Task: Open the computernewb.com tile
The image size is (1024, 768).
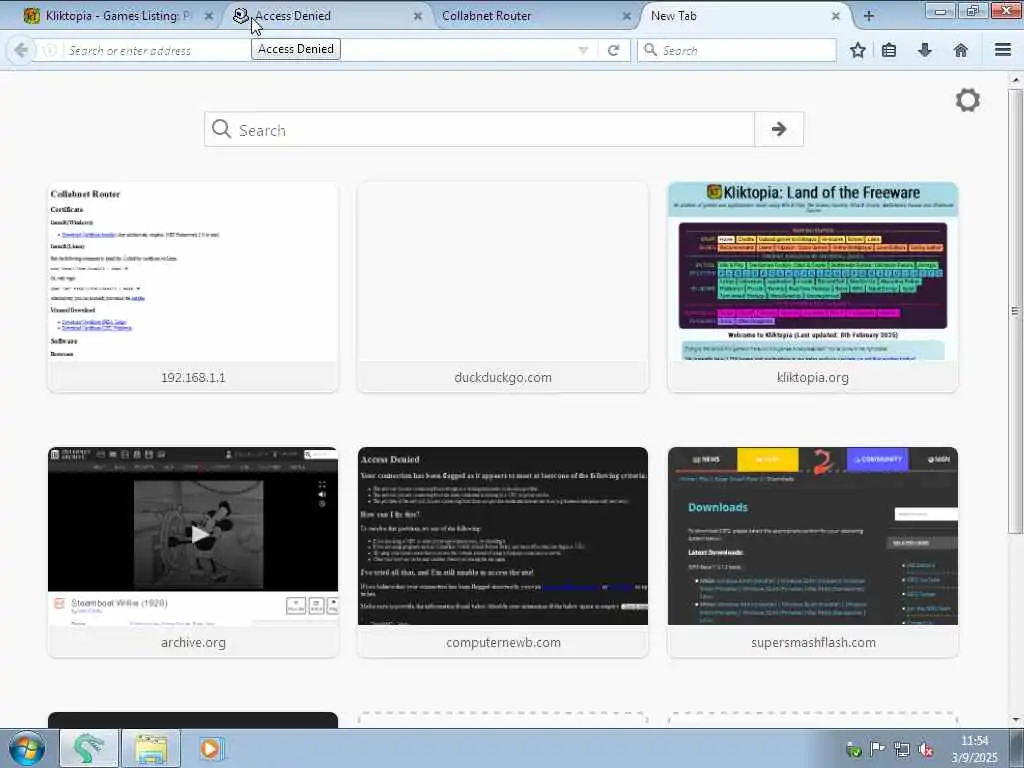Action: (503, 552)
